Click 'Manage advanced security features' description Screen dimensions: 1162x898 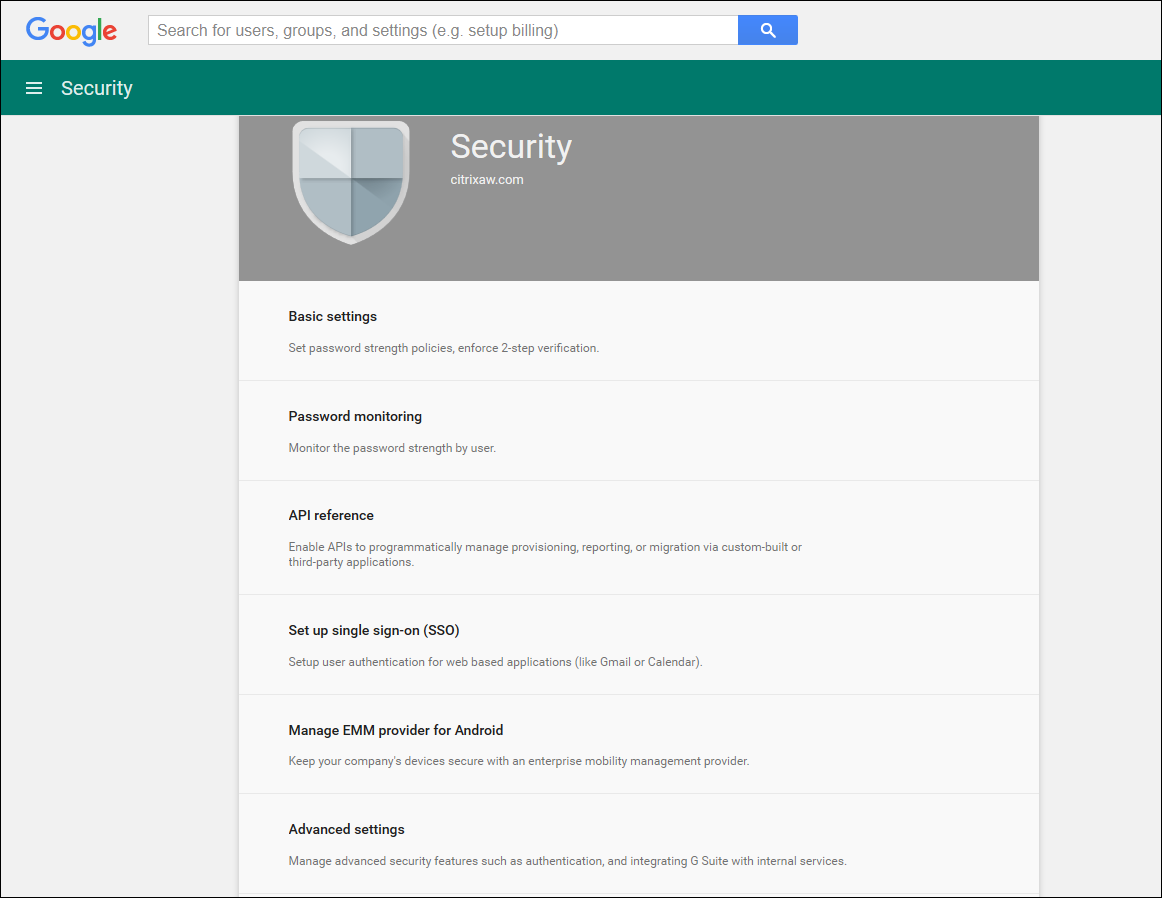(x=567, y=861)
